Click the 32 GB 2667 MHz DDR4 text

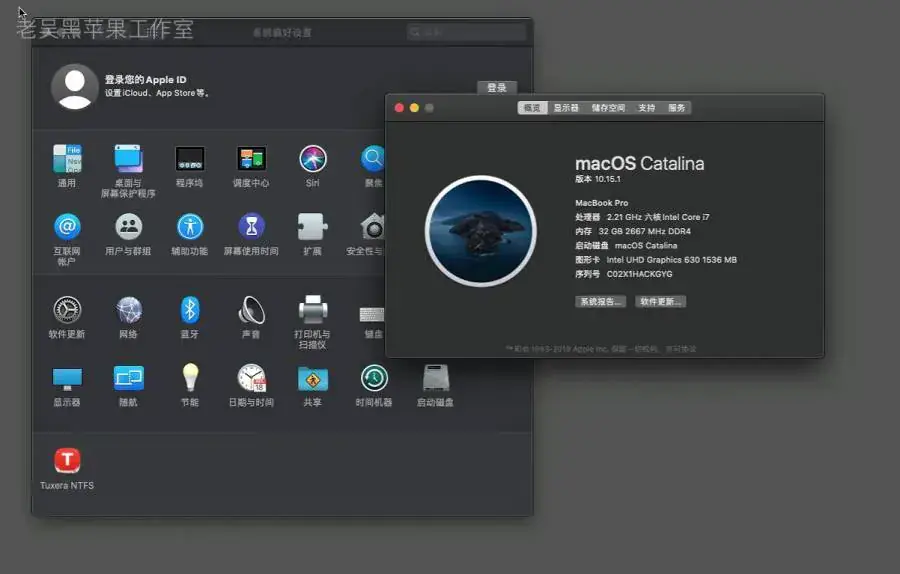click(645, 231)
